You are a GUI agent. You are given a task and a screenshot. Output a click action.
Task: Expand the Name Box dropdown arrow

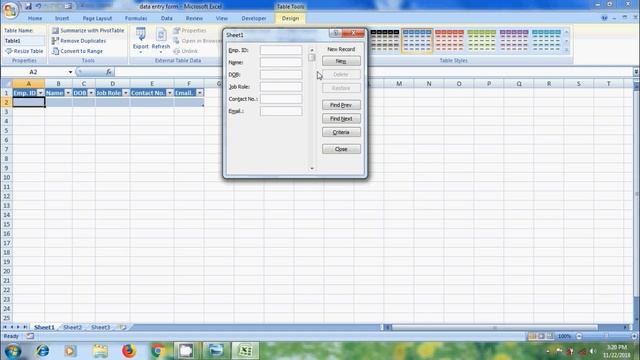tap(70, 72)
